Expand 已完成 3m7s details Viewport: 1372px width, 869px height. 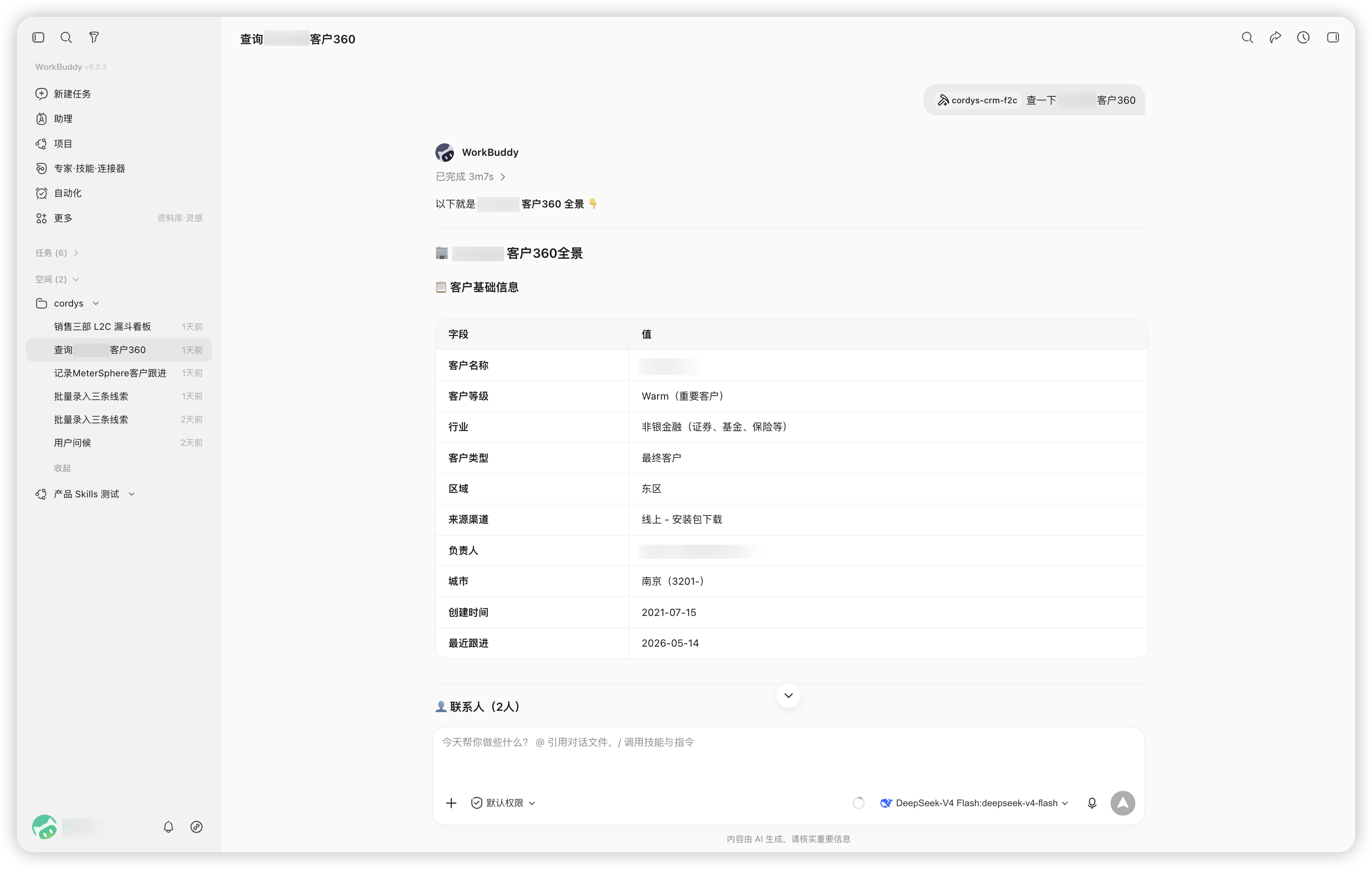tap(471, 177)
